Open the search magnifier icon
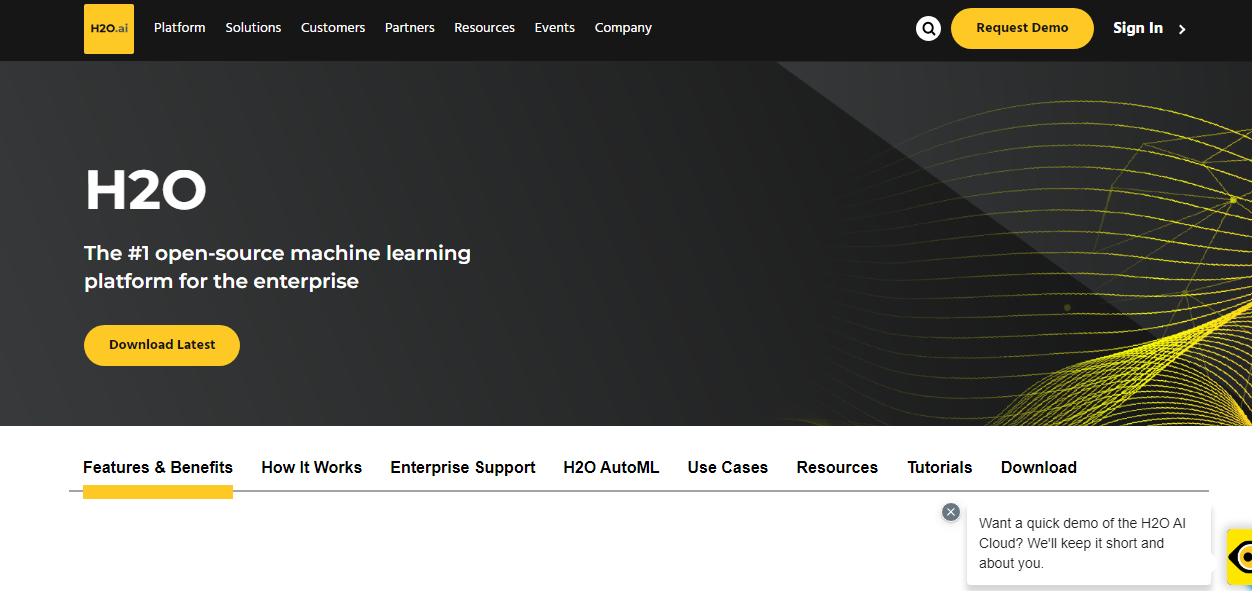1252x591 pixels. (x=928, y=29)
